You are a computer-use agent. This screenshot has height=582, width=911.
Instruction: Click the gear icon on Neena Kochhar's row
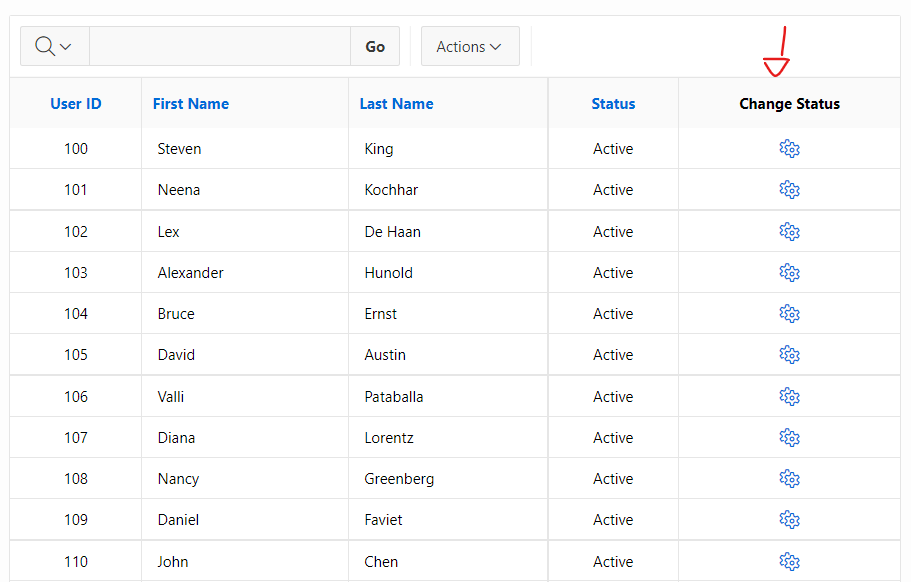[x=789, y=189]
